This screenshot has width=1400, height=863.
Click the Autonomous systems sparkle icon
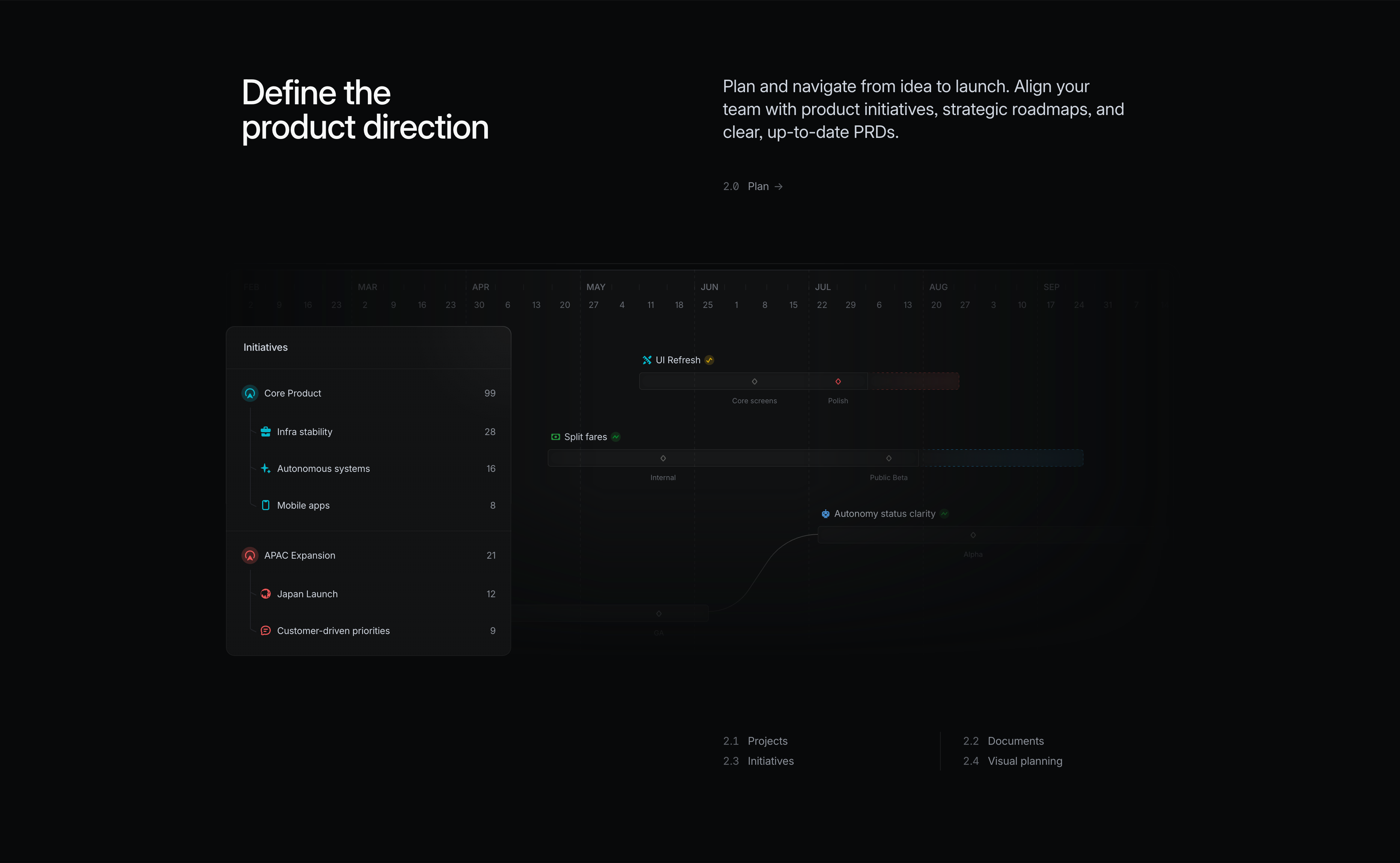265,469
